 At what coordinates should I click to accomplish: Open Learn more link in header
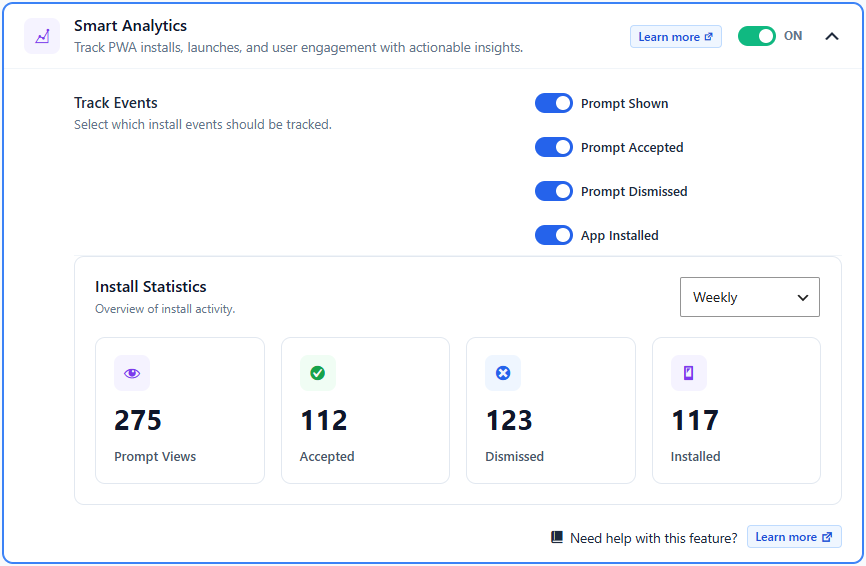click(675, 37)
